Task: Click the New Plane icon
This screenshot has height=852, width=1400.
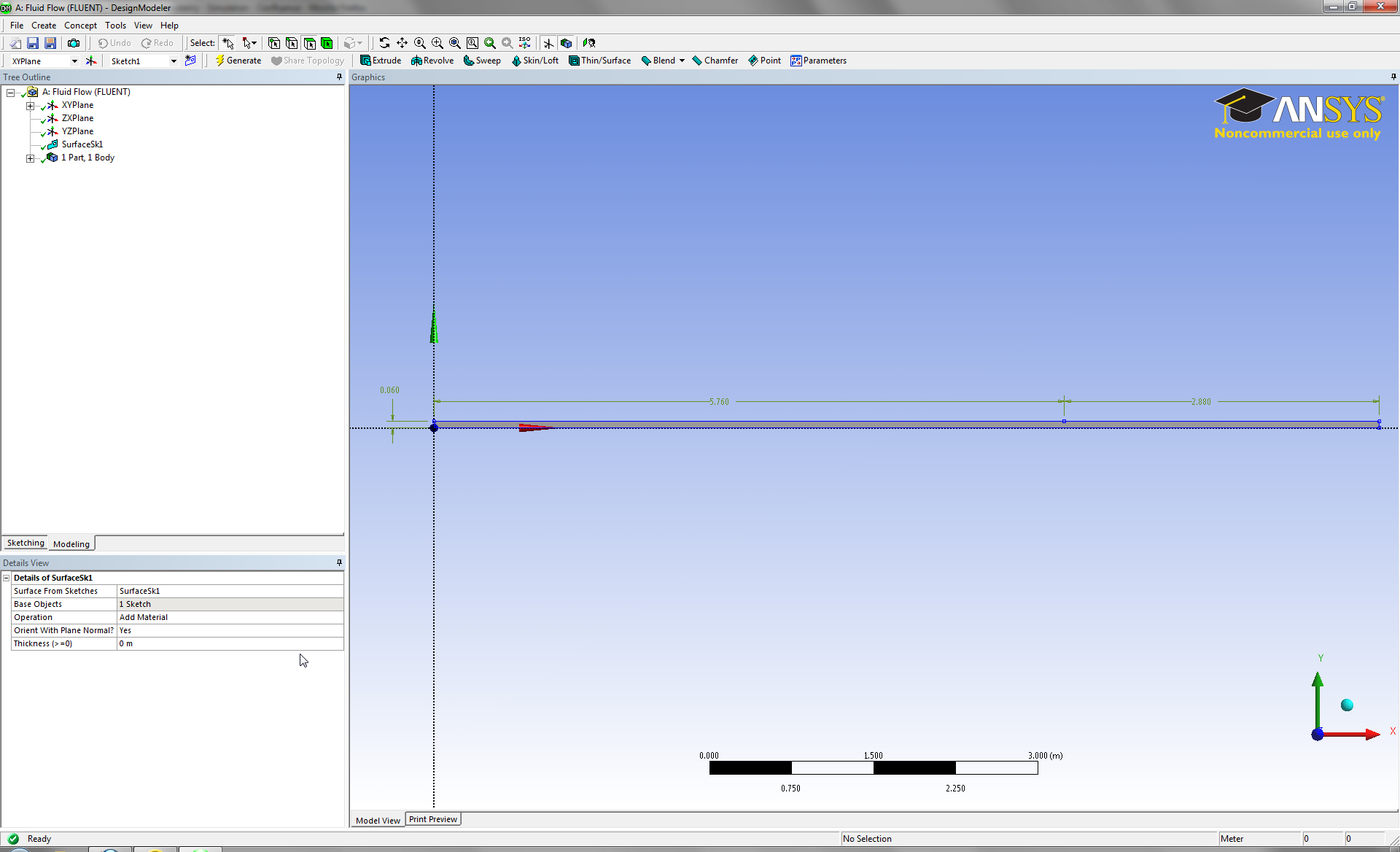Action: (x=91, y=61)
